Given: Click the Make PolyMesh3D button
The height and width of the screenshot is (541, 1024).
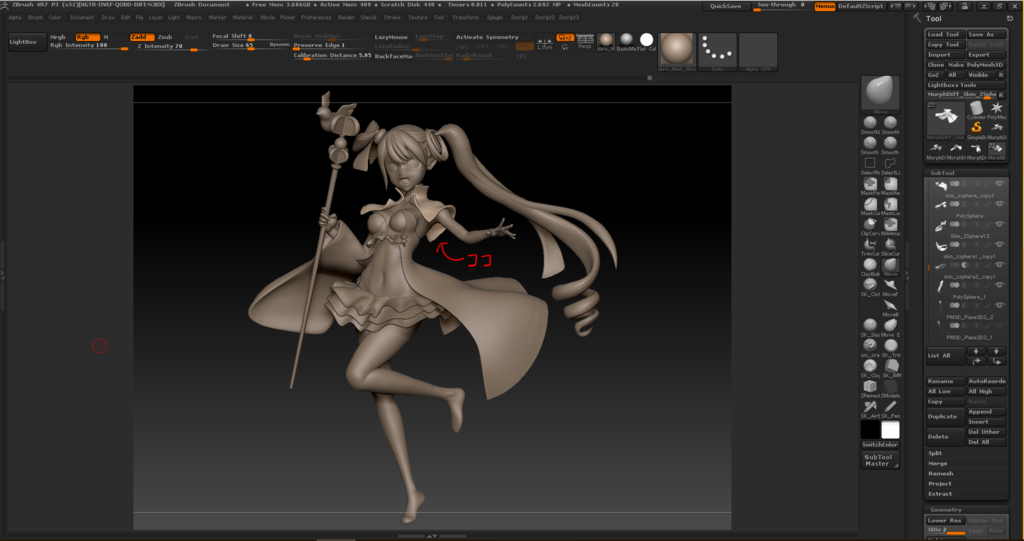Looking at the screenshot, I should coord(975,65).
